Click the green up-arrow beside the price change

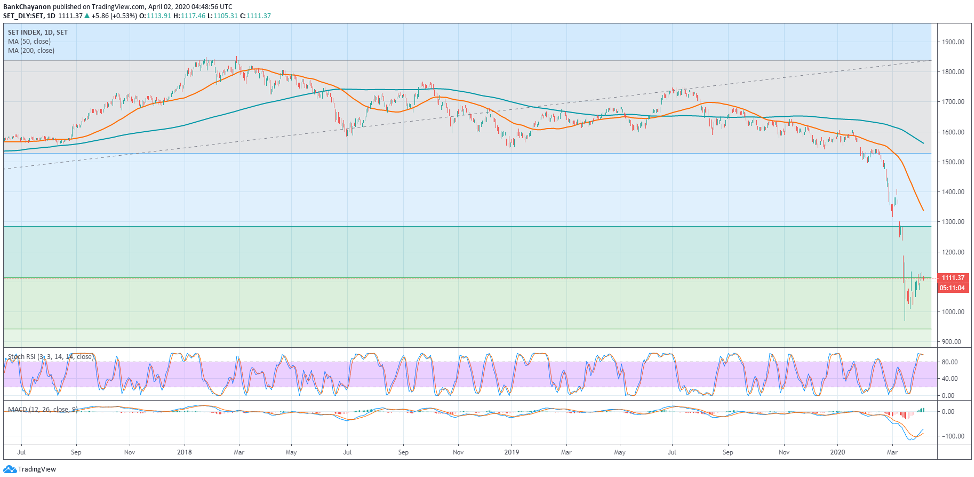tap(87, 16)
